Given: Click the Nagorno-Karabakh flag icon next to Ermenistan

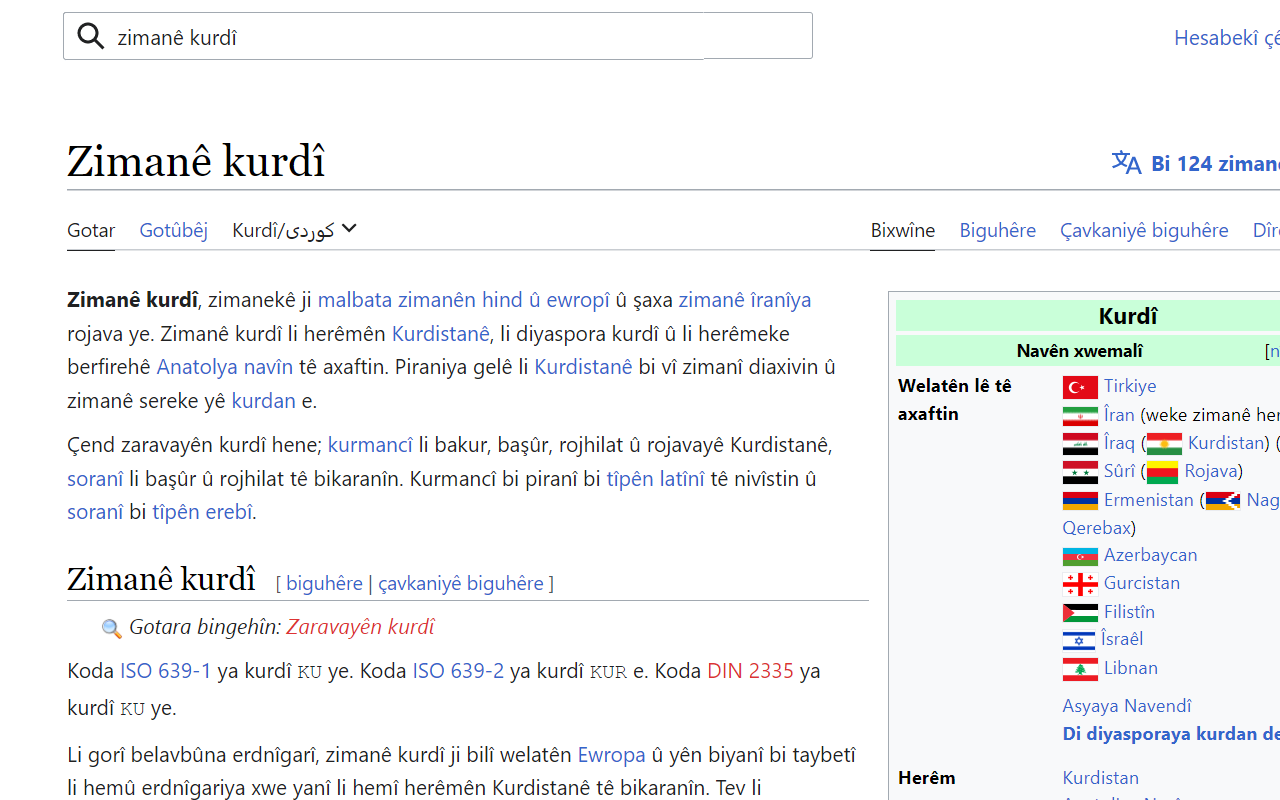Looking at the screenshot, I should point(1223,501).
